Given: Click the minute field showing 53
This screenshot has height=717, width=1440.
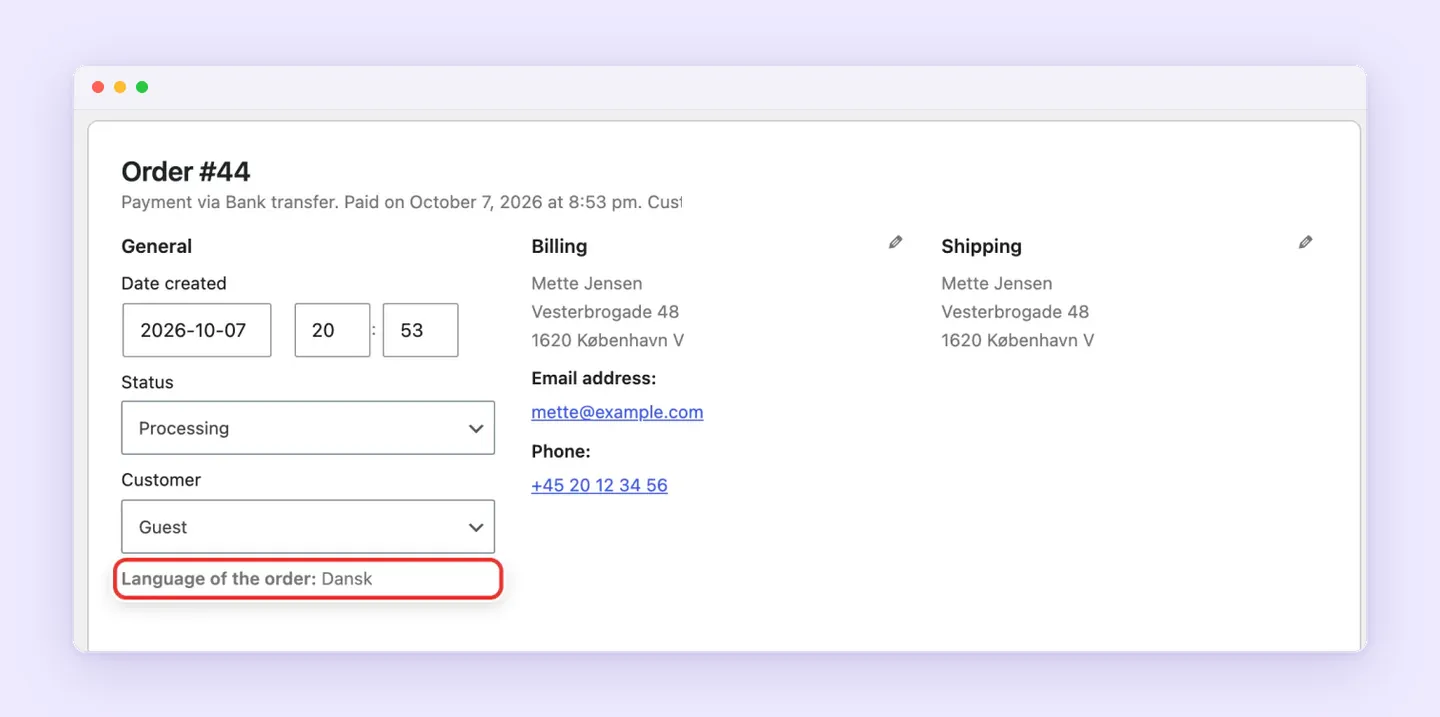Looking at the screenshot, I should 421,330.
